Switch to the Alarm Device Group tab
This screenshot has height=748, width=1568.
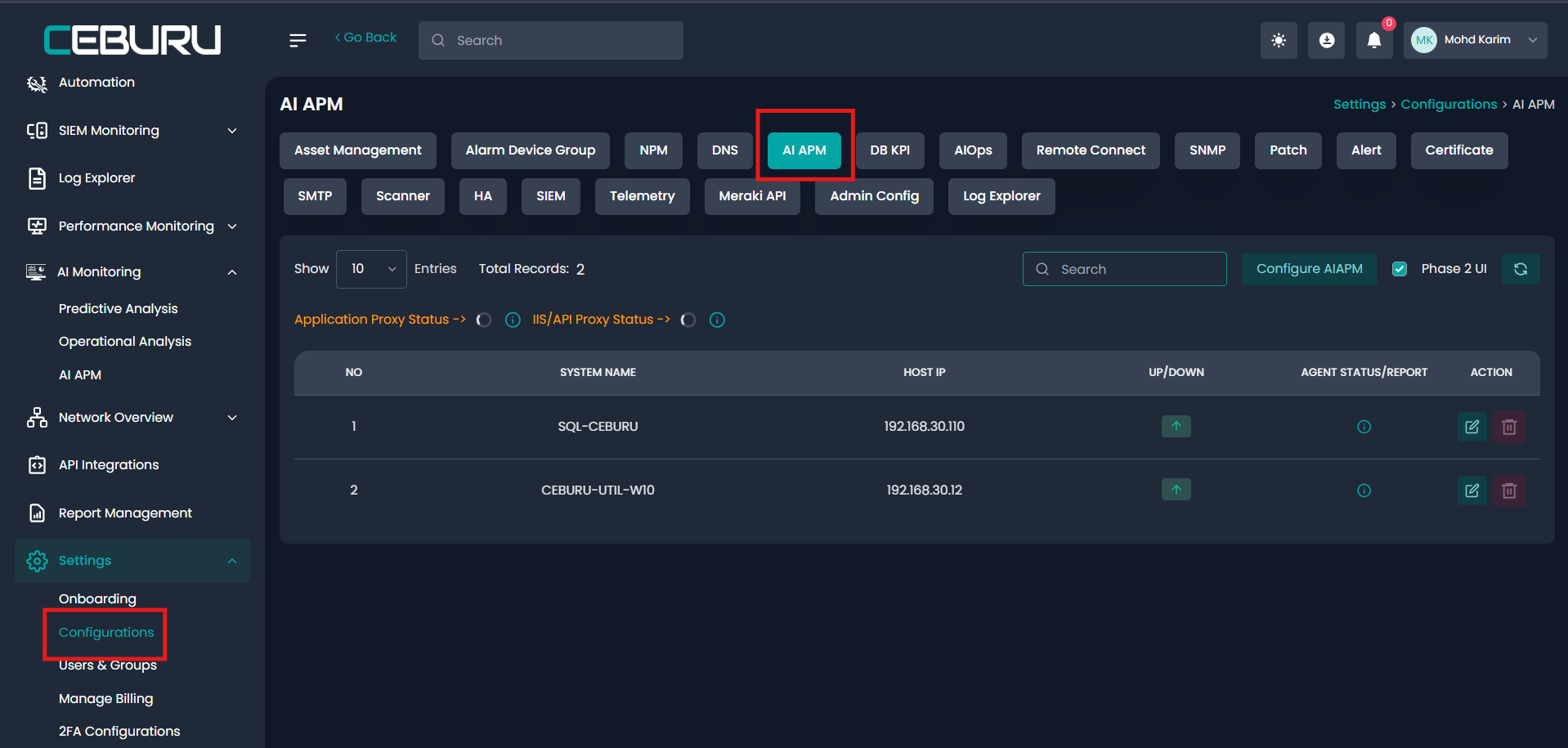click(531, 150)
